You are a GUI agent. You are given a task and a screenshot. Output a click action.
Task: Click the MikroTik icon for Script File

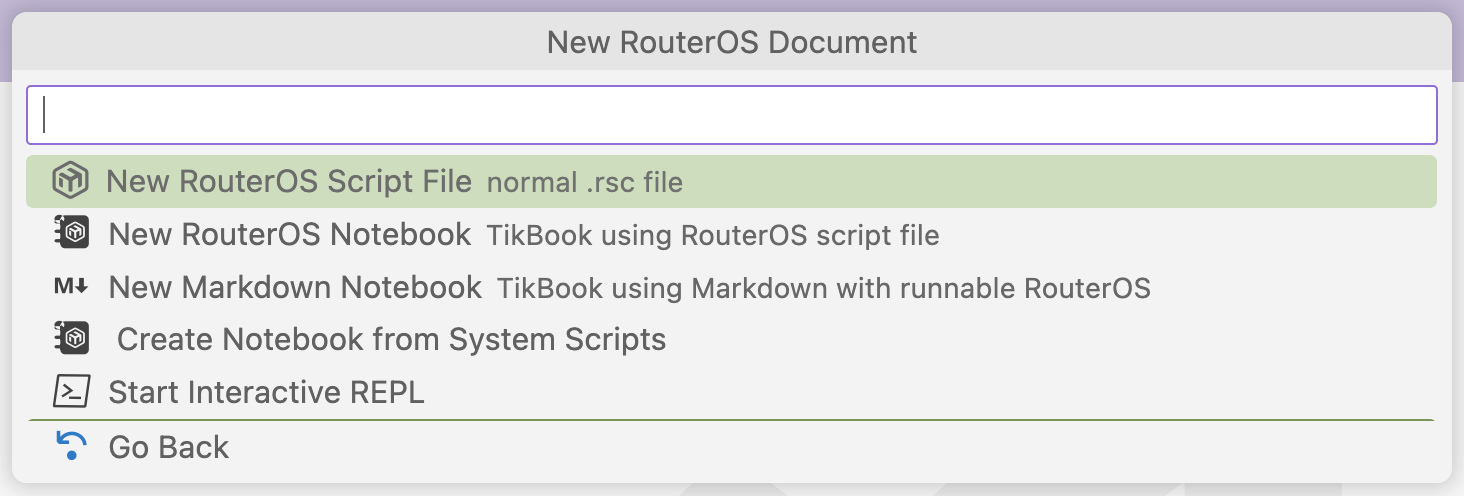71,181
